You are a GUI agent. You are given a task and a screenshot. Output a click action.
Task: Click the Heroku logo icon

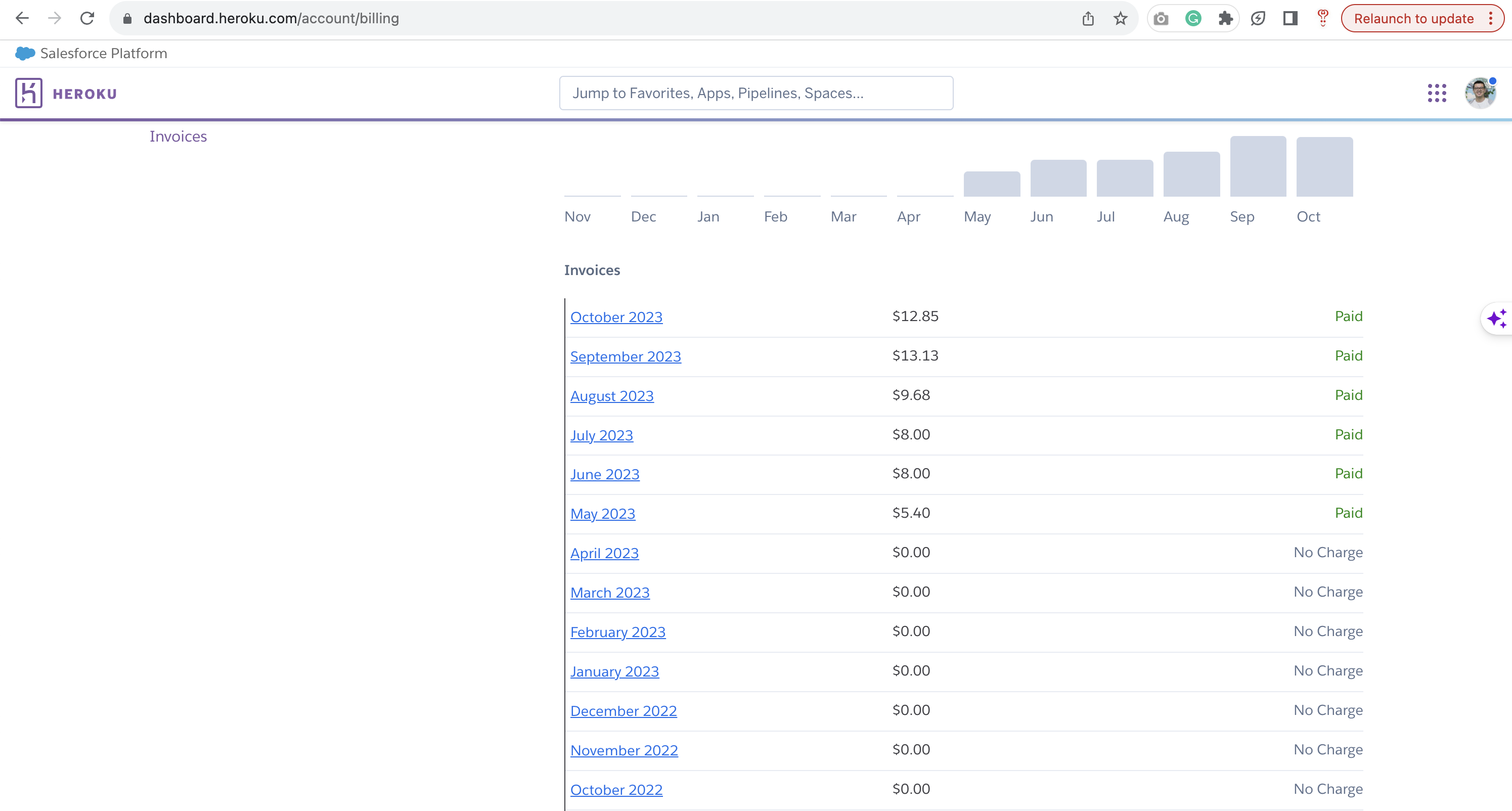point(28,93)
